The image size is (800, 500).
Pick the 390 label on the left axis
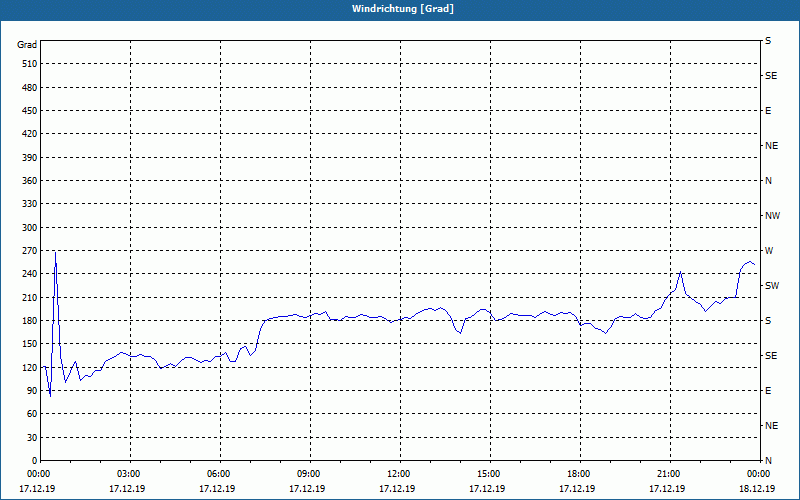29,158
